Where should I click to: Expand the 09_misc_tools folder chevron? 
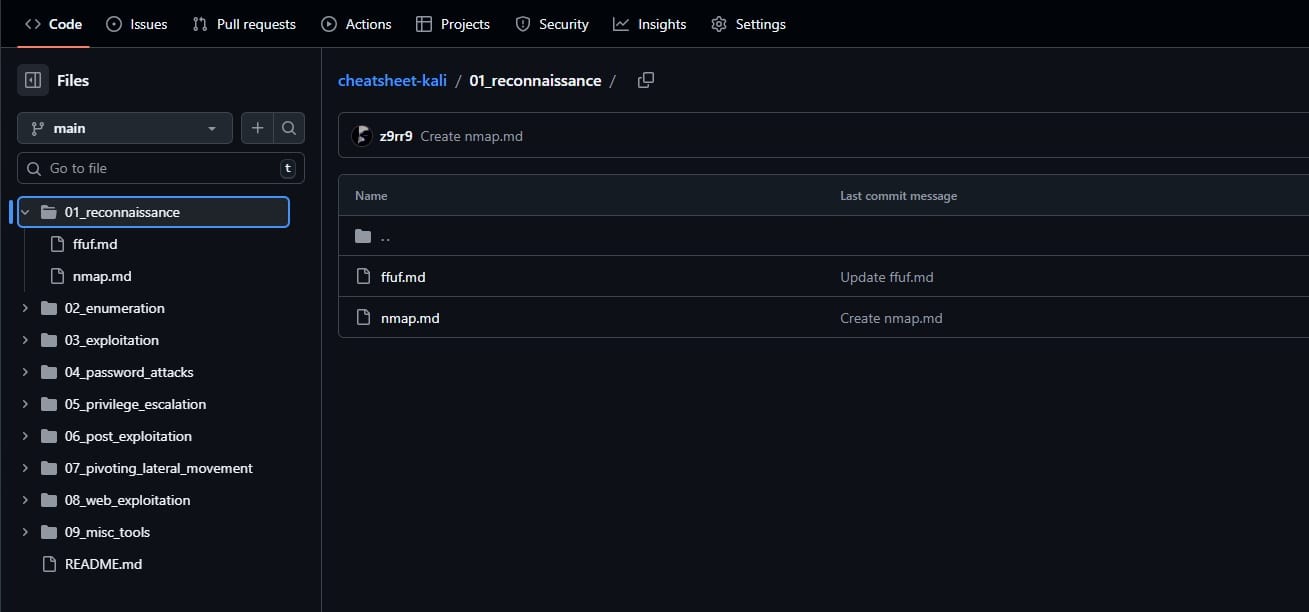click(25, 532)
